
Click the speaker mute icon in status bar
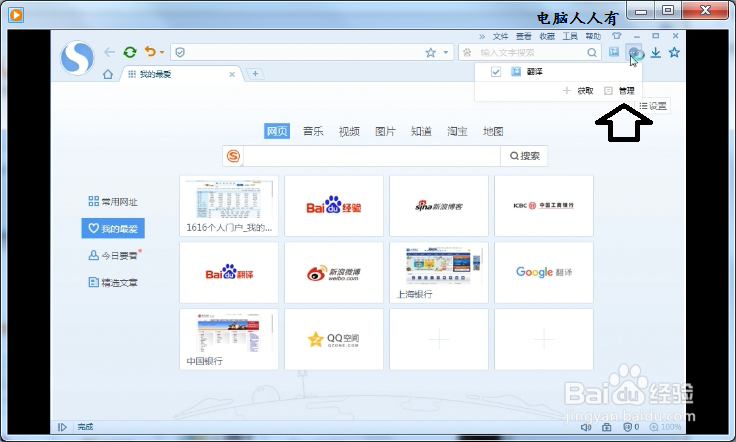click(x=586, y=427)
